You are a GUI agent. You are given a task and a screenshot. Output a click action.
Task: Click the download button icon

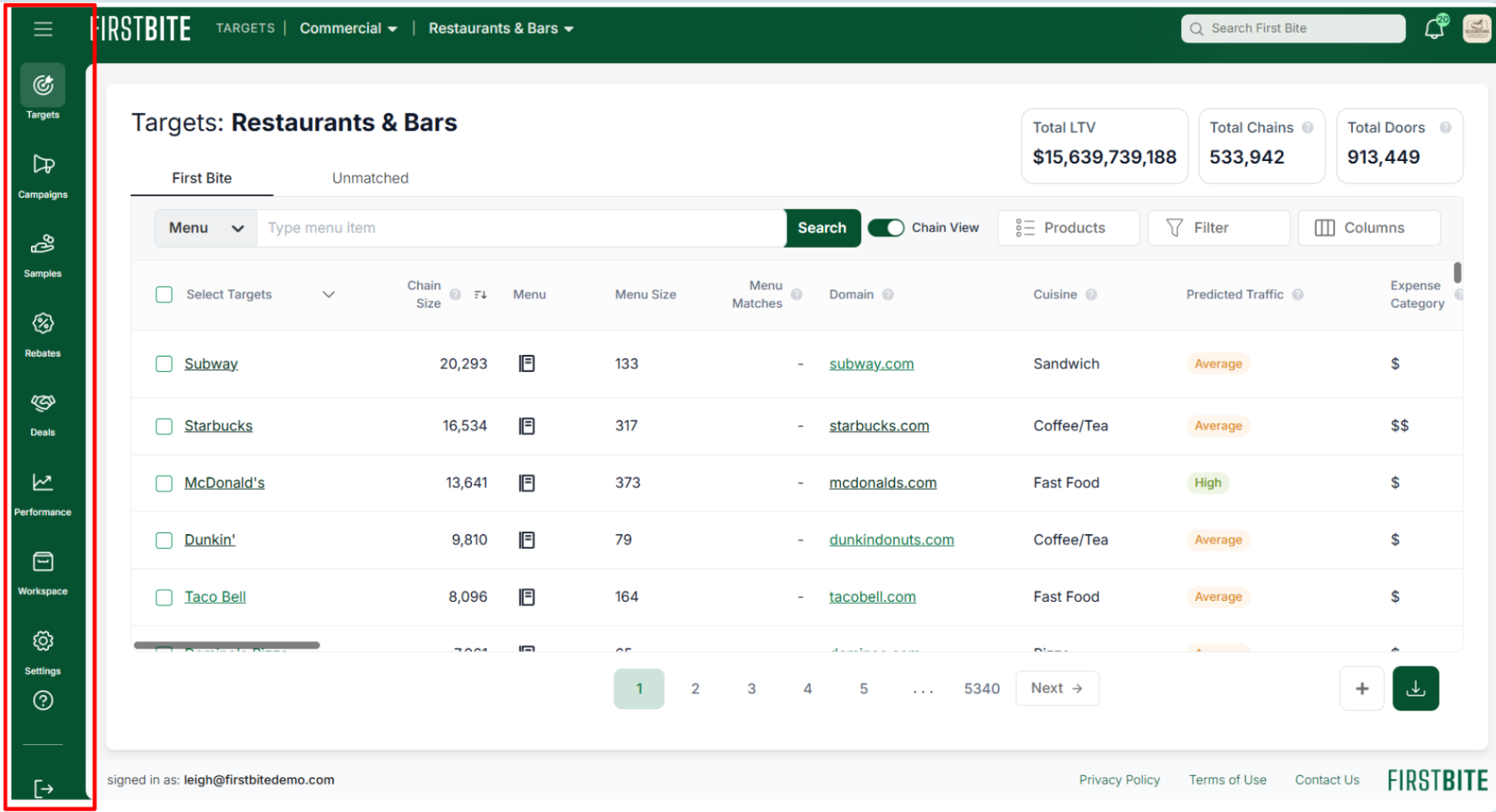pyautogui.click(x=1416, y=689)
